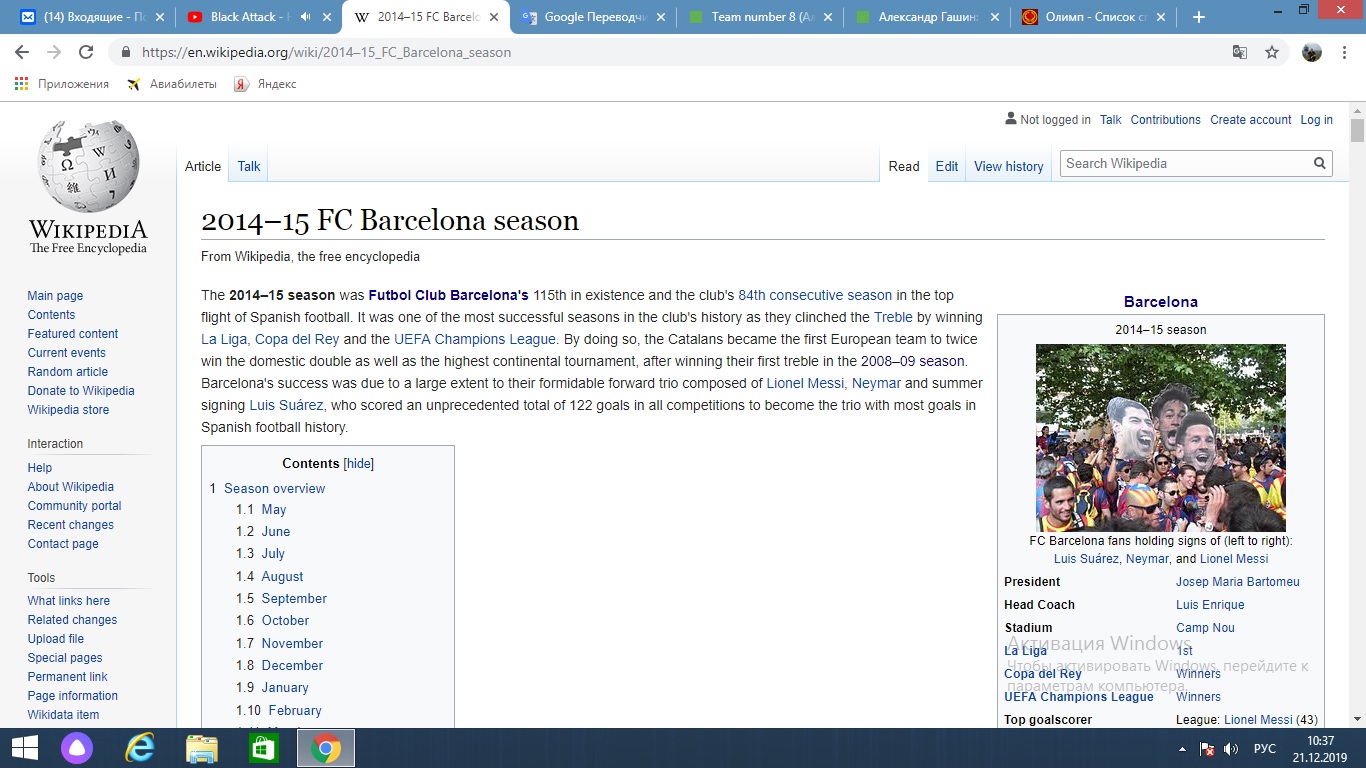Click the Google Translate icon in address bar
Image resolution: width=1366 pixels, height=768 pixels.
coord(1240,52)
